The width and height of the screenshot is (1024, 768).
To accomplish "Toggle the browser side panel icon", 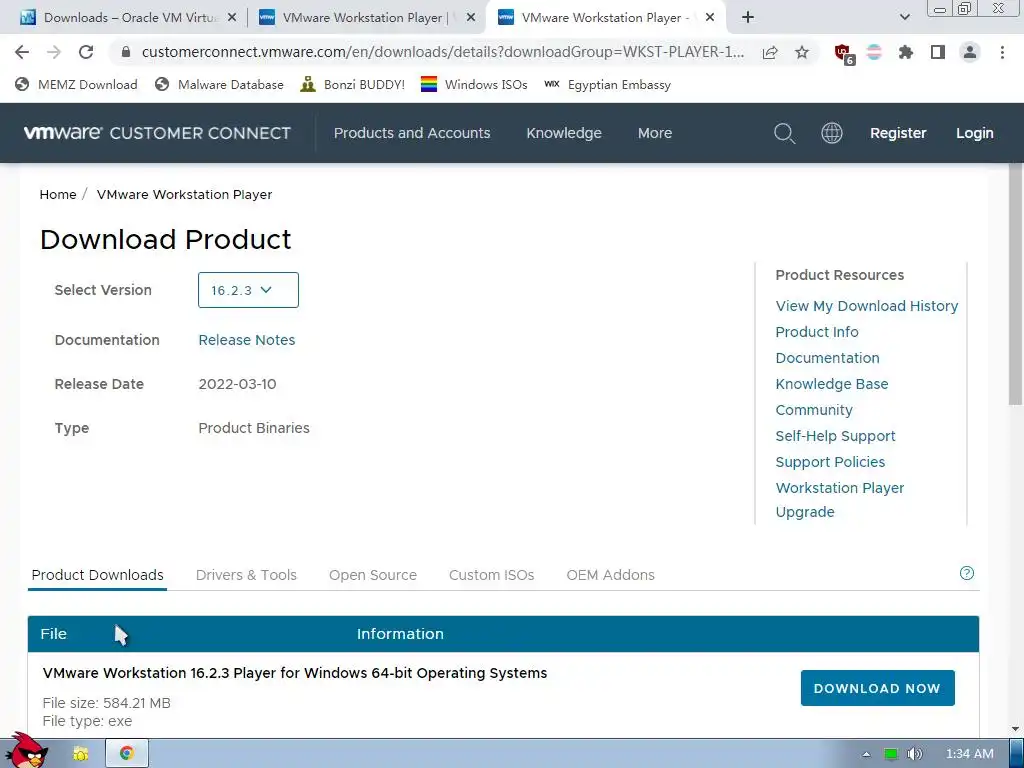I will pos(938,52).
